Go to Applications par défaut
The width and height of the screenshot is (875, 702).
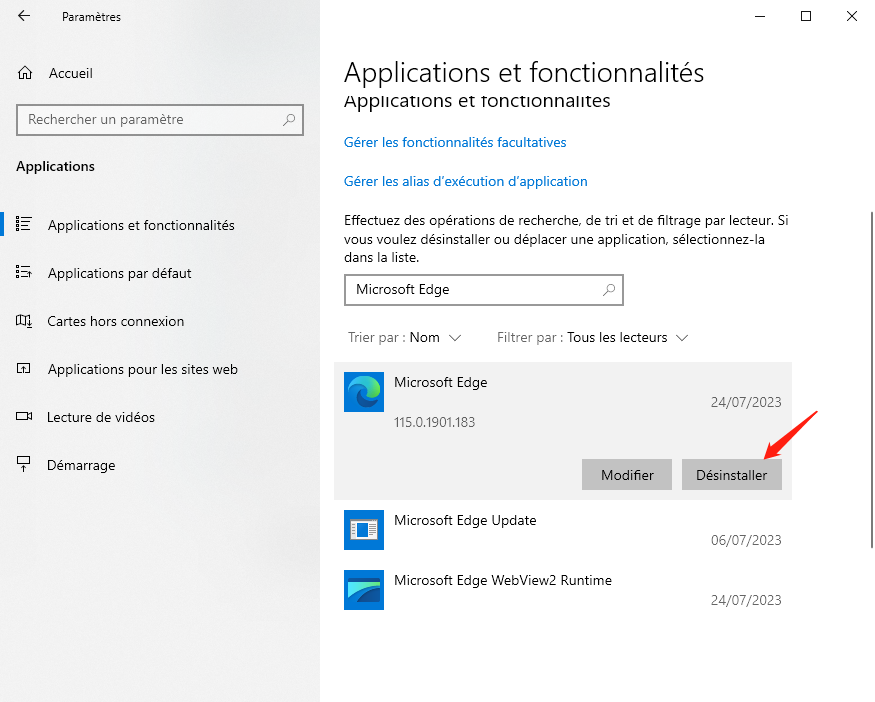pyautogui.click(x=119, y=273)
